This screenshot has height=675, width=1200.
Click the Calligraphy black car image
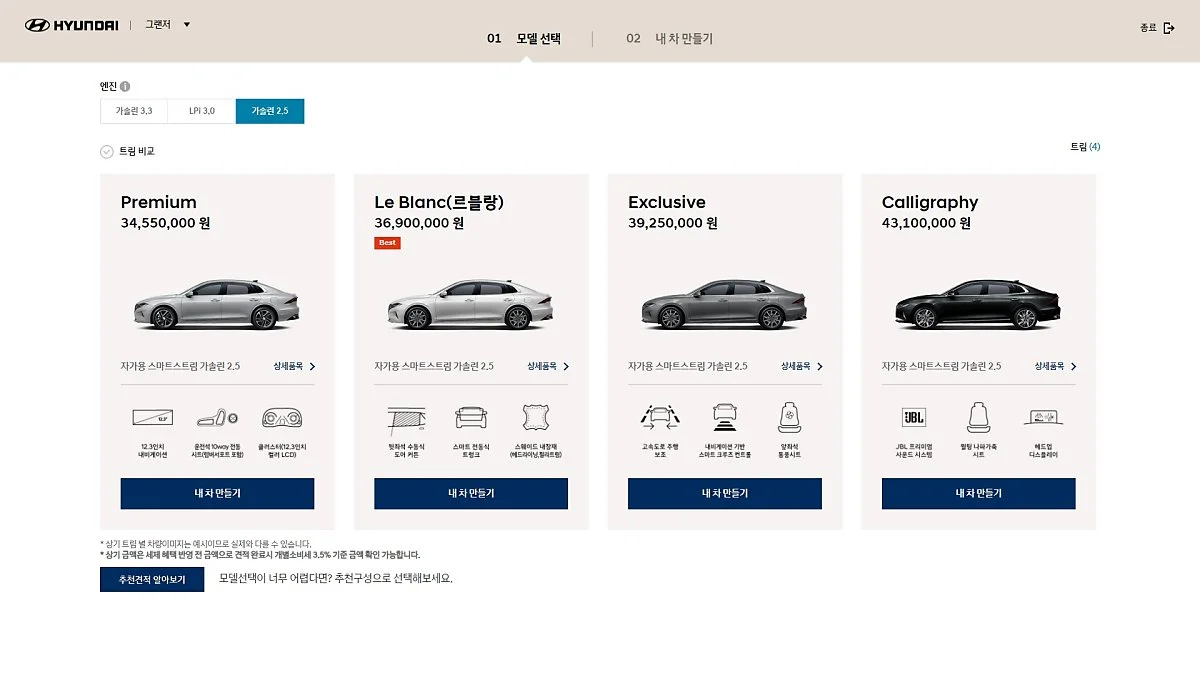point(979,303)
